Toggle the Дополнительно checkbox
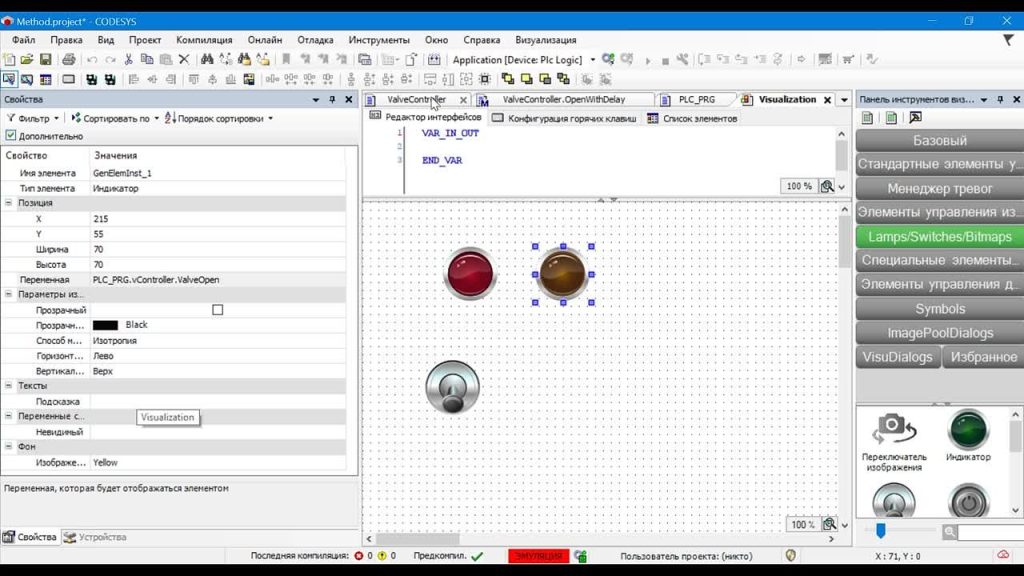This screenshot has height=576, width=1024. tap(10, 136)
